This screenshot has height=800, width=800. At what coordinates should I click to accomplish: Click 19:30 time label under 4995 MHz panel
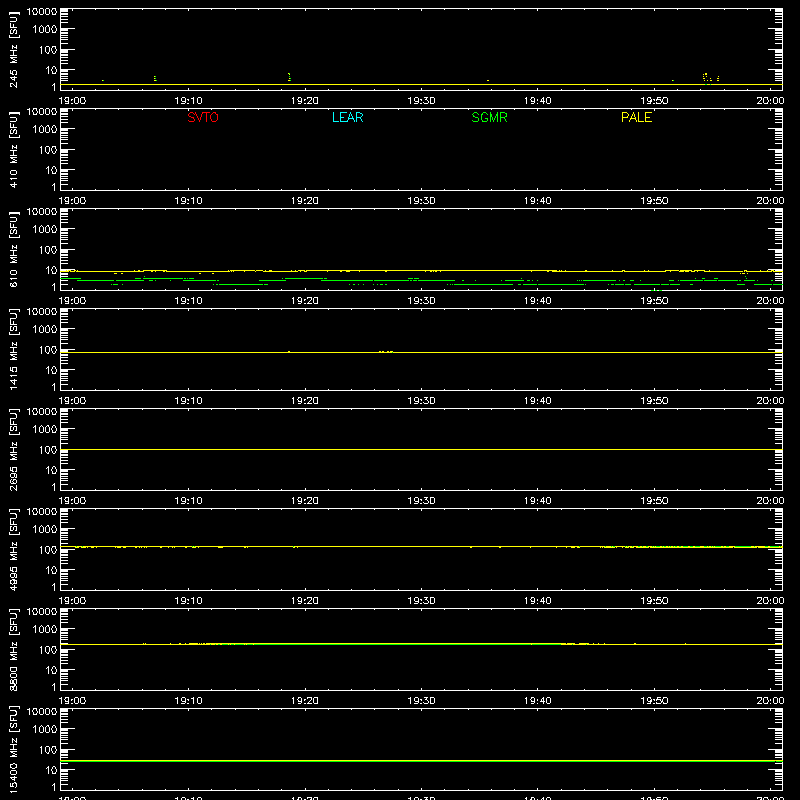click(x=421, y=601)
